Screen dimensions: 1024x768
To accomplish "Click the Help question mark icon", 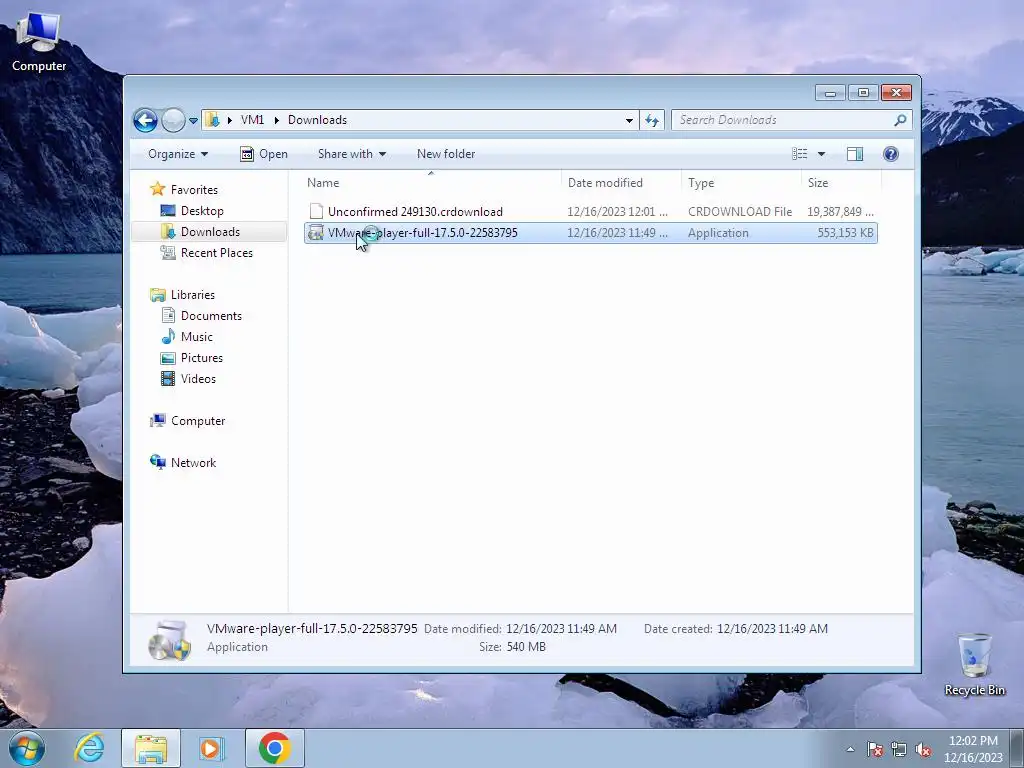I will 891,154.
